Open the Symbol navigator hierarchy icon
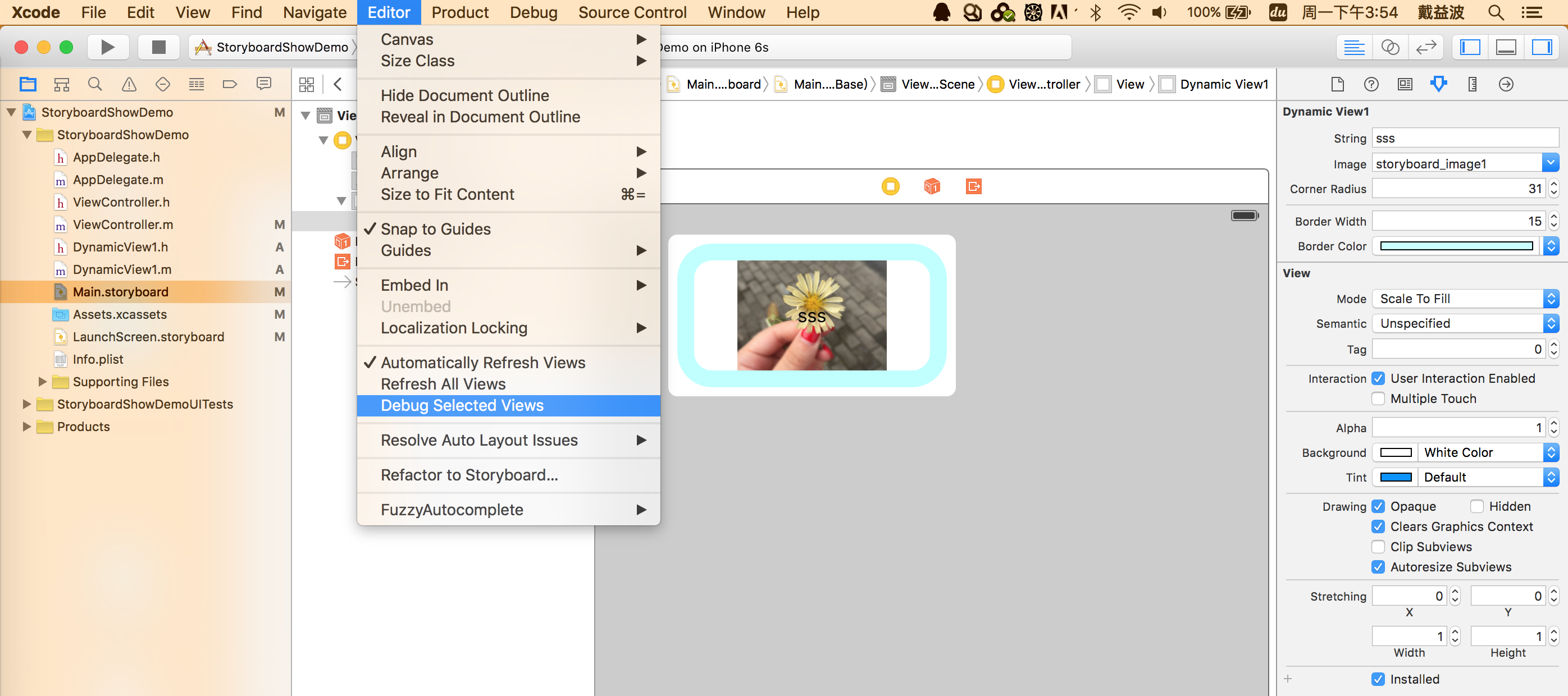Viewport: 1568px width, 696px height. pos(61,84)
